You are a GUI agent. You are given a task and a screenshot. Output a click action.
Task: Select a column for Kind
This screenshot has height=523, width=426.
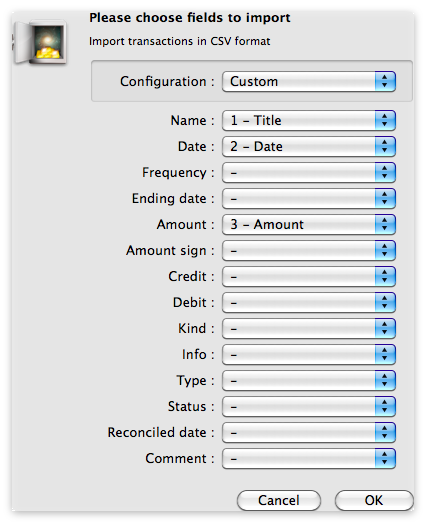[309, 329]
